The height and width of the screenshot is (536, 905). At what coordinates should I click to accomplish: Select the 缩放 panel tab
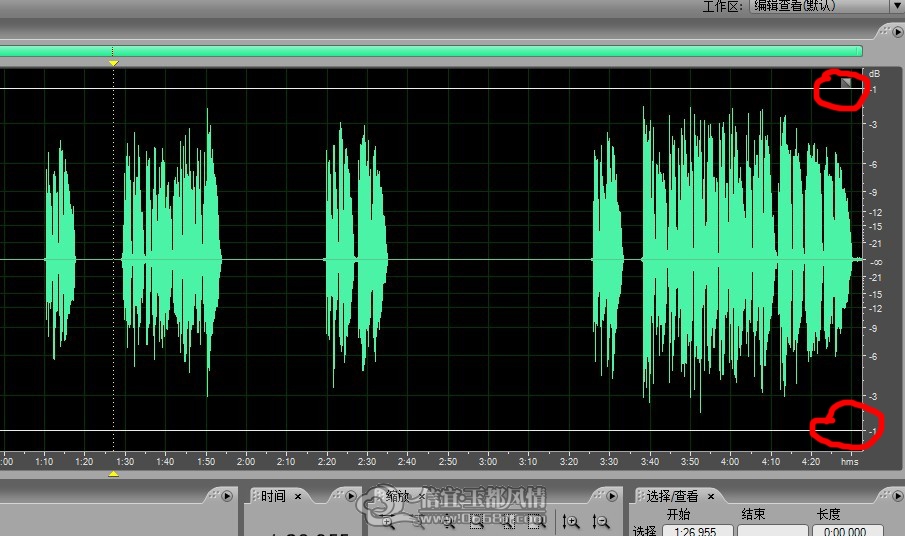tap(398, 496)
